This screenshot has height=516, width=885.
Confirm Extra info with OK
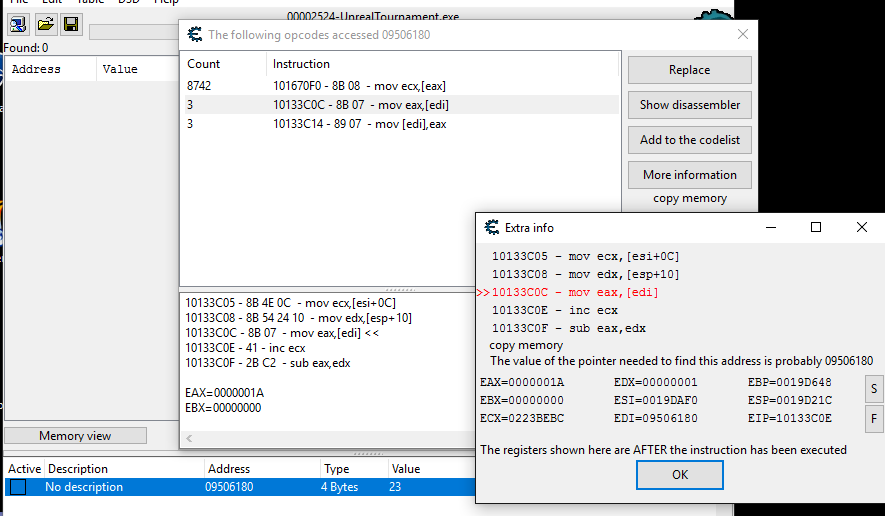(x=680, y=475)
